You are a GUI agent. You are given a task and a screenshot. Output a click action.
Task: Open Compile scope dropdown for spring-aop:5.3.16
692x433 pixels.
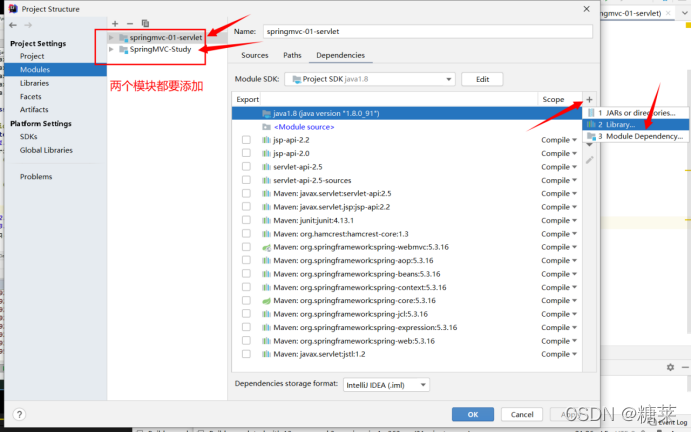coord(559,260)
